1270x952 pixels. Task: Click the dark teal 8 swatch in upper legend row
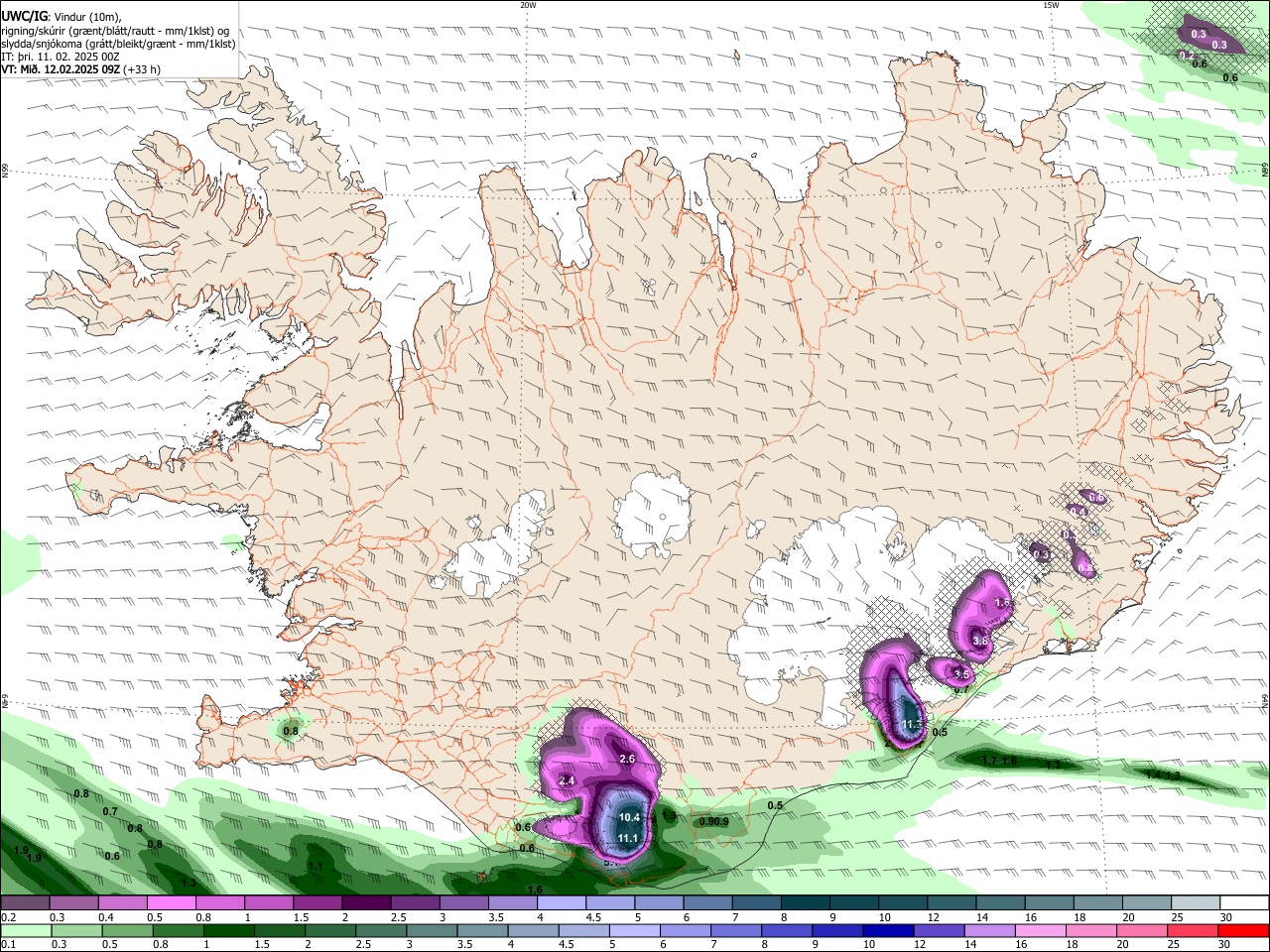(x=804, y=902)
